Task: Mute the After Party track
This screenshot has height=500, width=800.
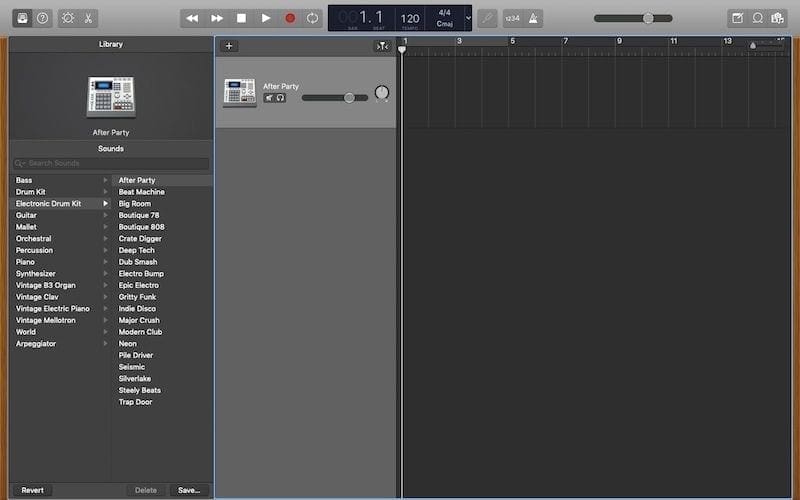Action: tap(269, 98)
